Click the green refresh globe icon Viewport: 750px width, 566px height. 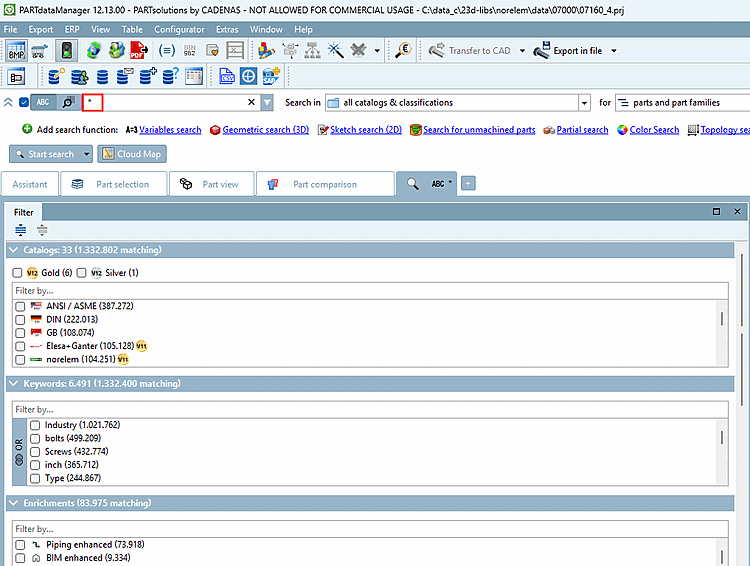93,50
